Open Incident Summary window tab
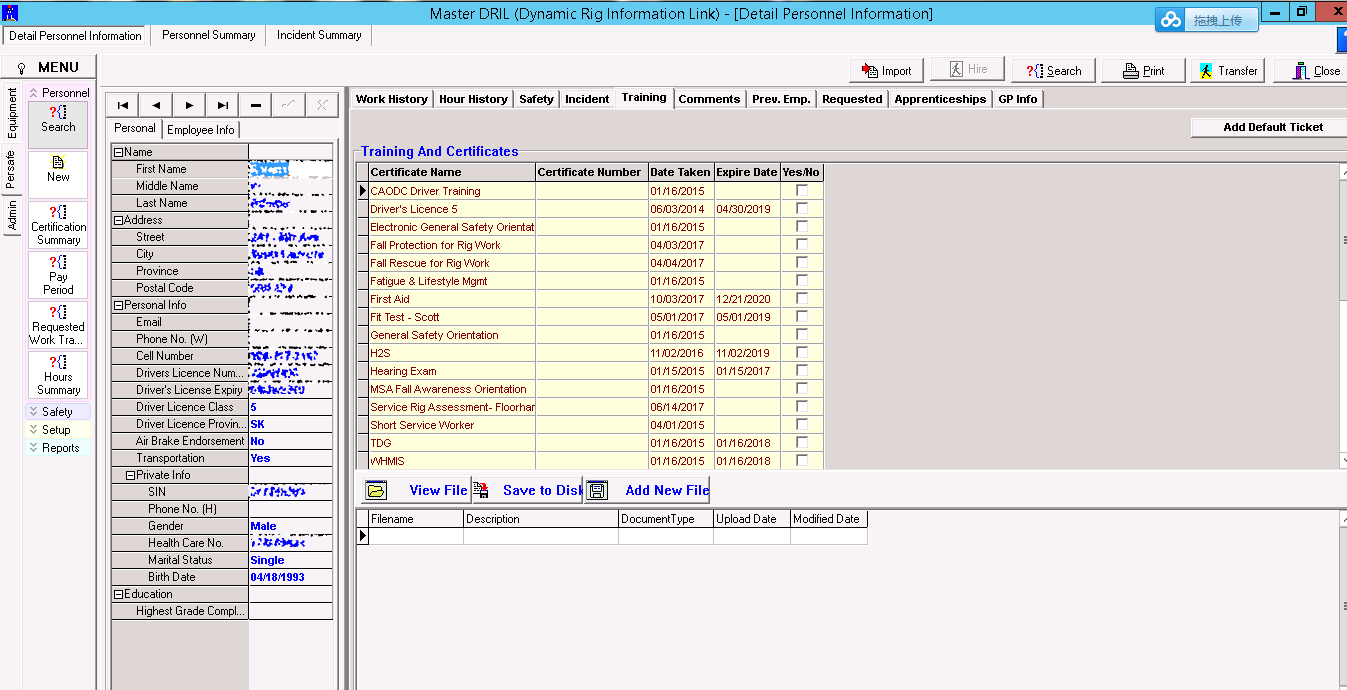1347x690 pixels. click(x=319, y=35)
